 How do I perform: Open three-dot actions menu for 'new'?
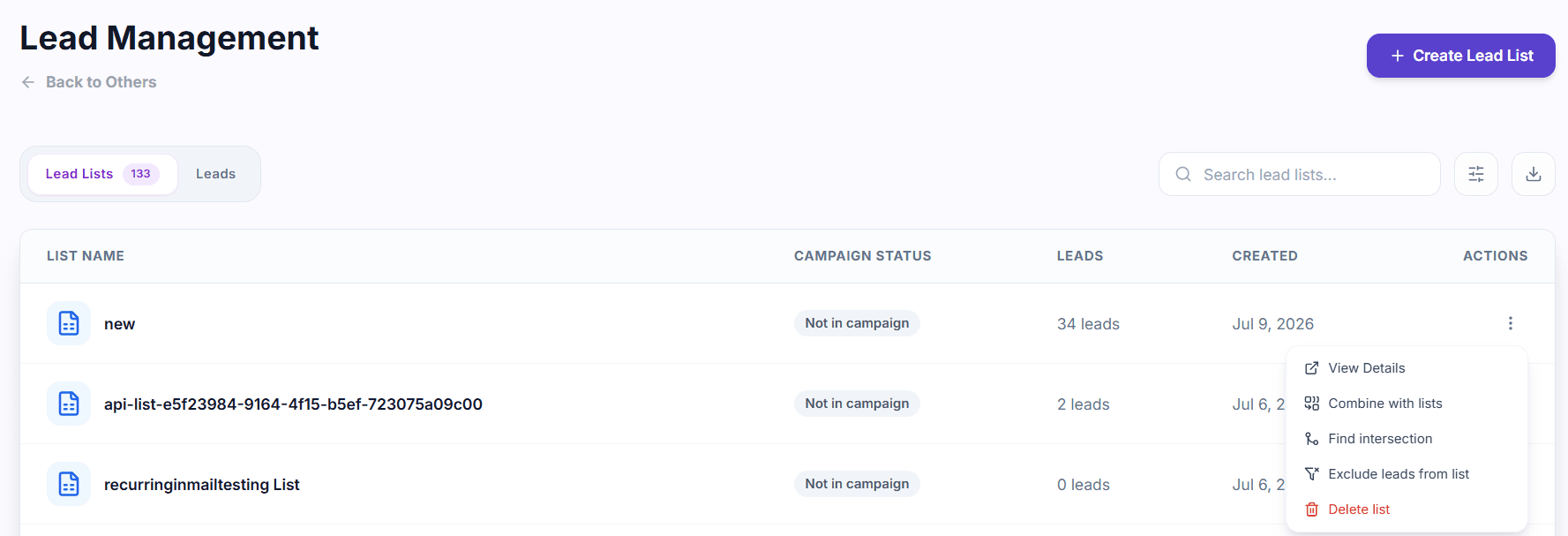coord(1510,323)
